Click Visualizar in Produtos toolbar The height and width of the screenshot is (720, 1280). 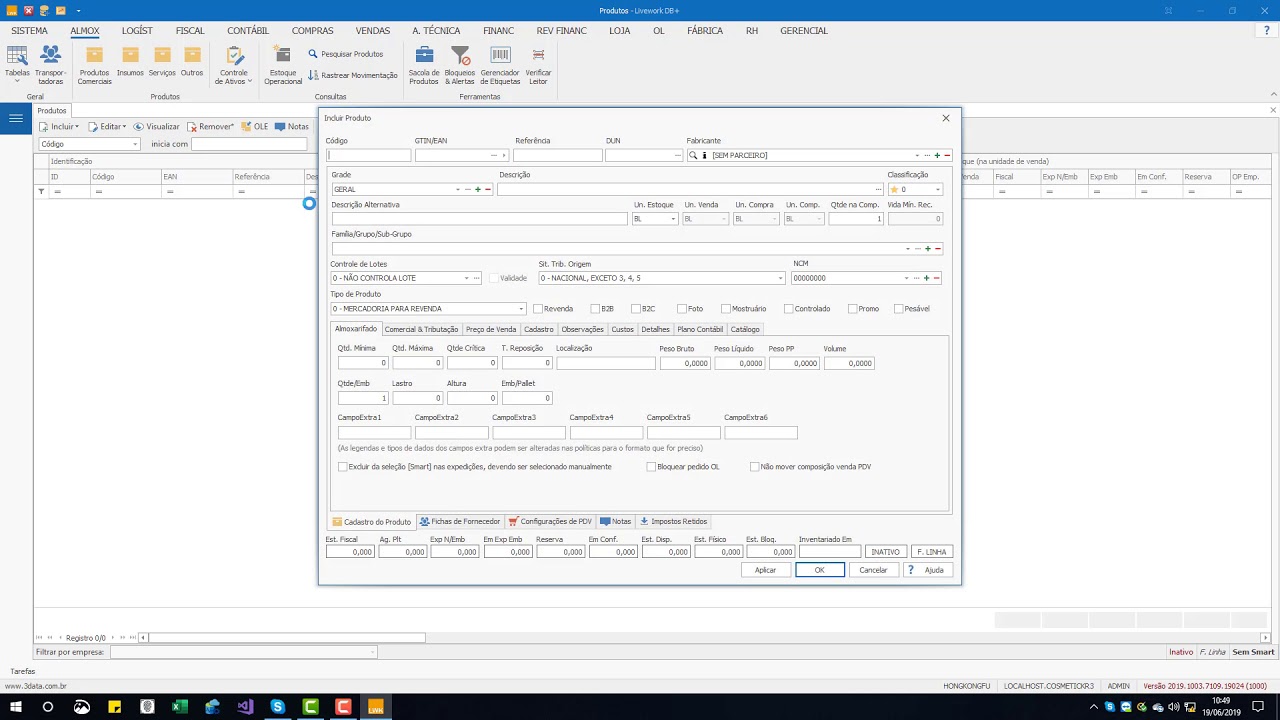pyautogui.click(x=157, y=127)
